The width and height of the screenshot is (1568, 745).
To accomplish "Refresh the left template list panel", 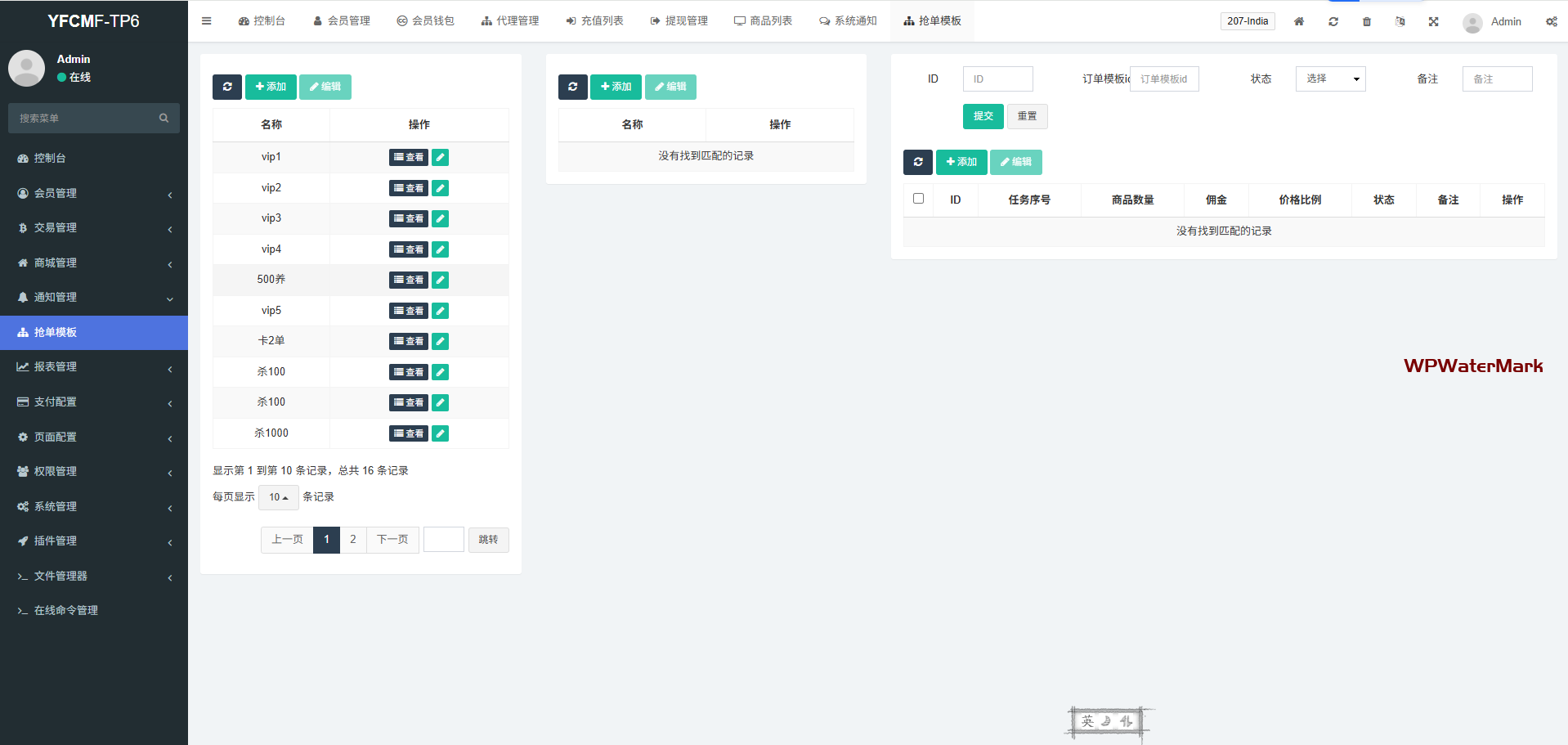I will tap(227, 87).
